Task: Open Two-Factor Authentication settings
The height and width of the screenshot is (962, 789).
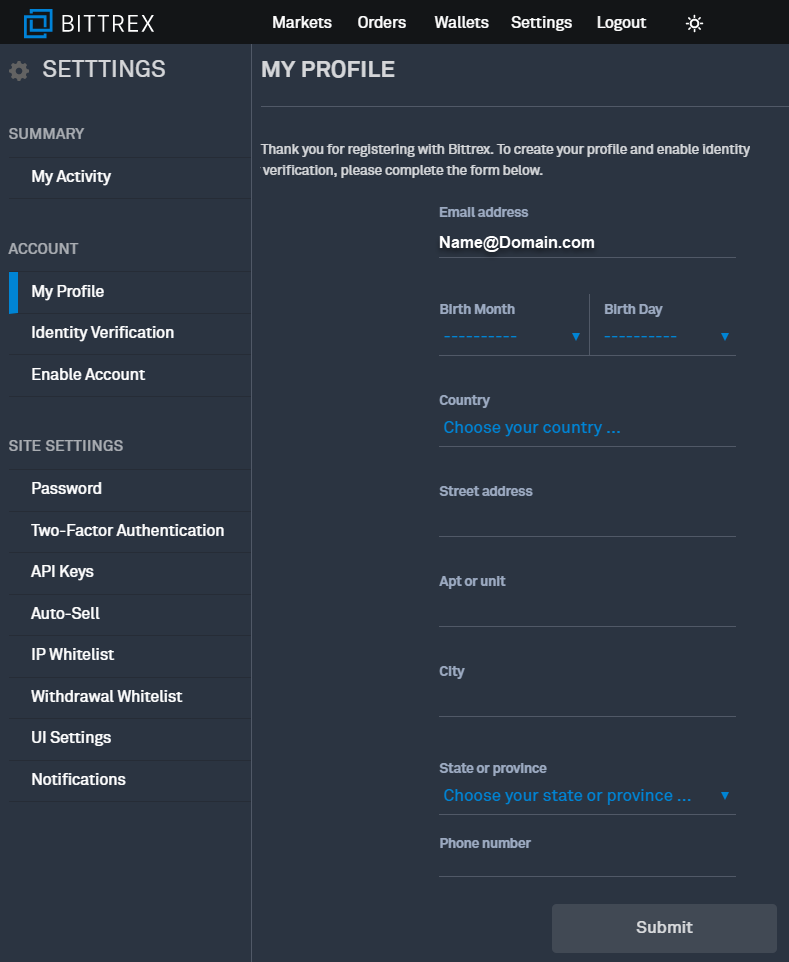Action: pyautogui.click(x=127, y=531)
